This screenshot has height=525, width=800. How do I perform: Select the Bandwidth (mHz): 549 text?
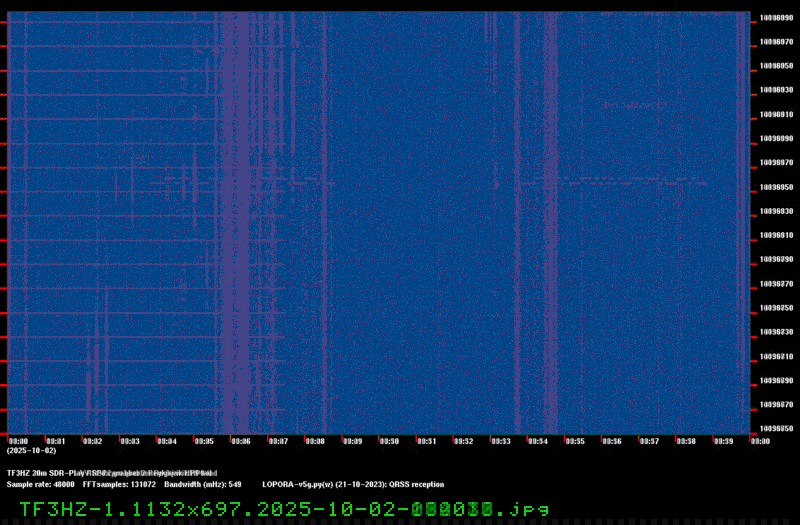point(204,484)
